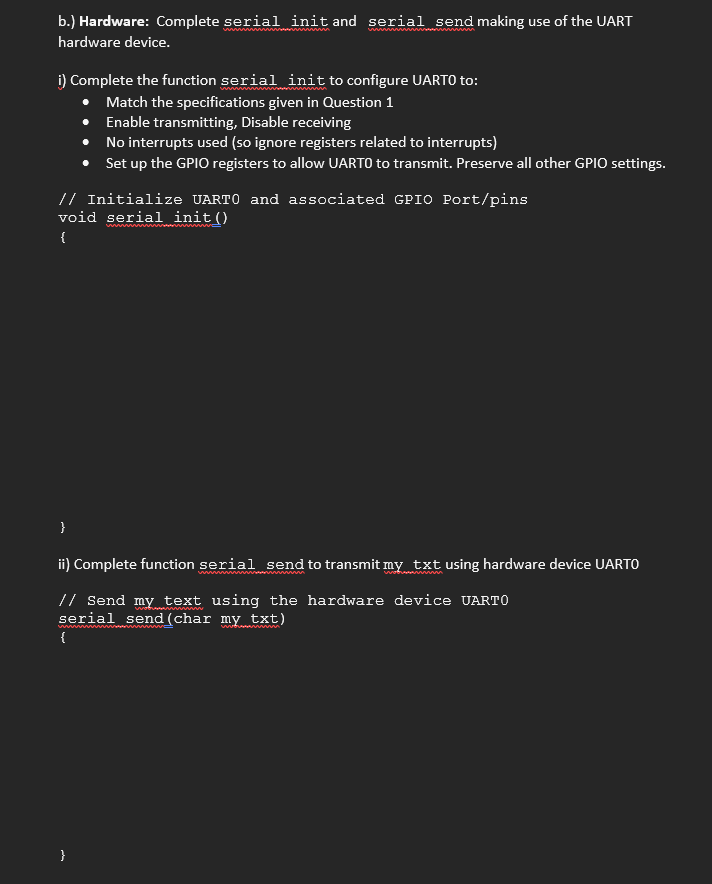Click "serial_init" in the first sentence
Viewport: 712px width, 884px height.
276,22
